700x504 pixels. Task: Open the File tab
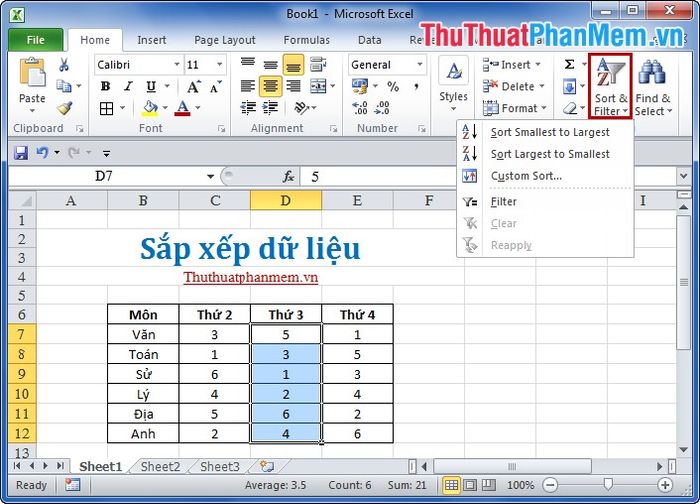point(36,40)
